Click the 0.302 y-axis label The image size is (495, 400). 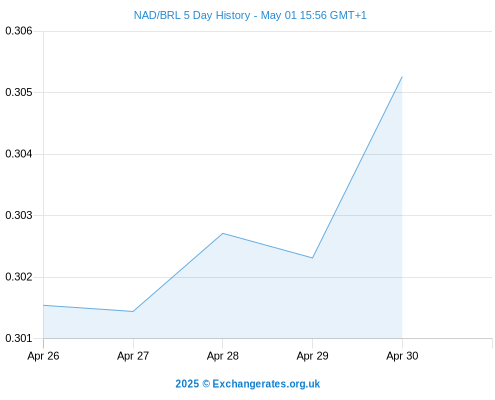point(19,277)
